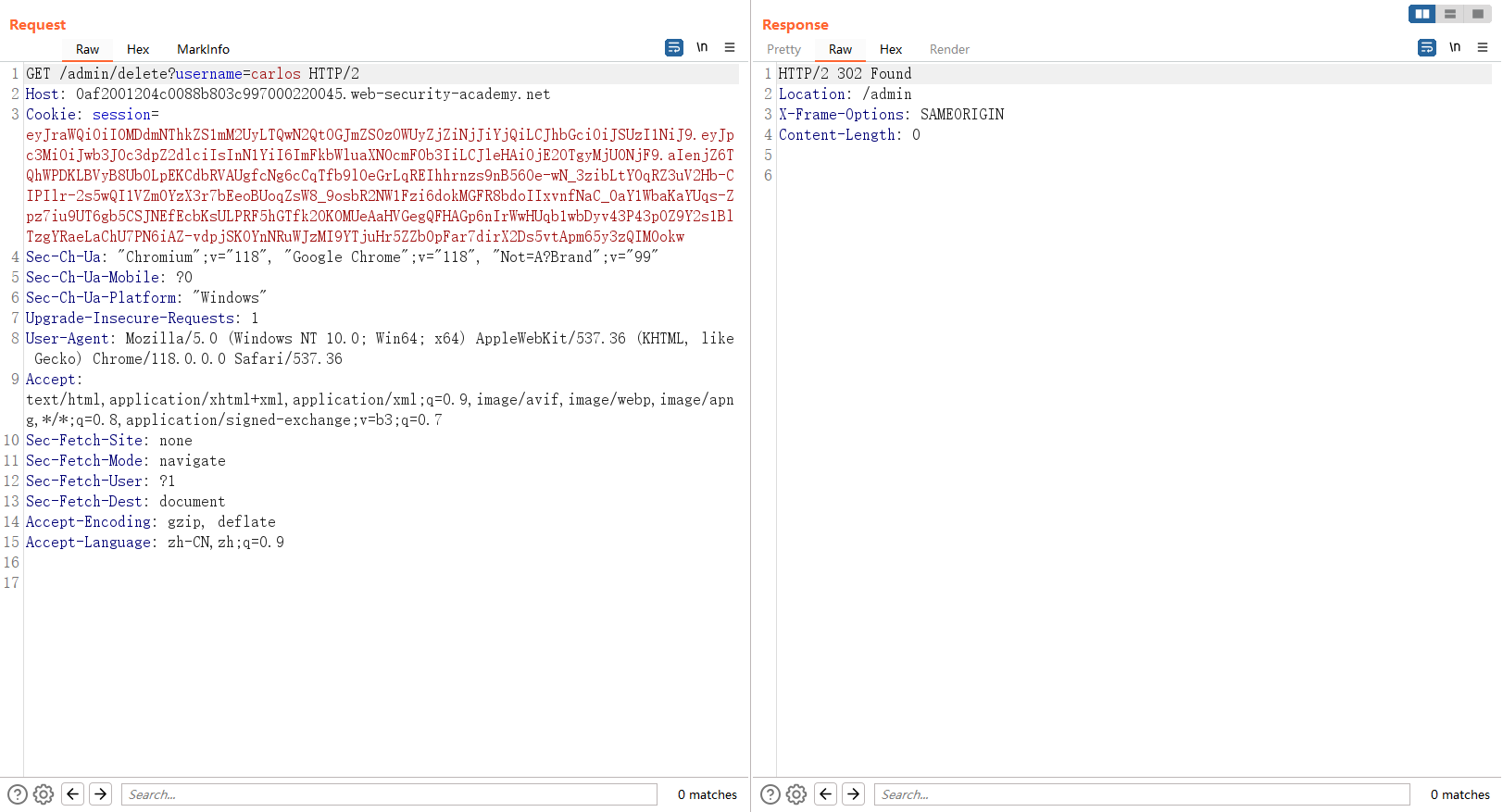
Task: Toggle non-printable characters (\n) in Response panel
Action: tap(1455, 47)
